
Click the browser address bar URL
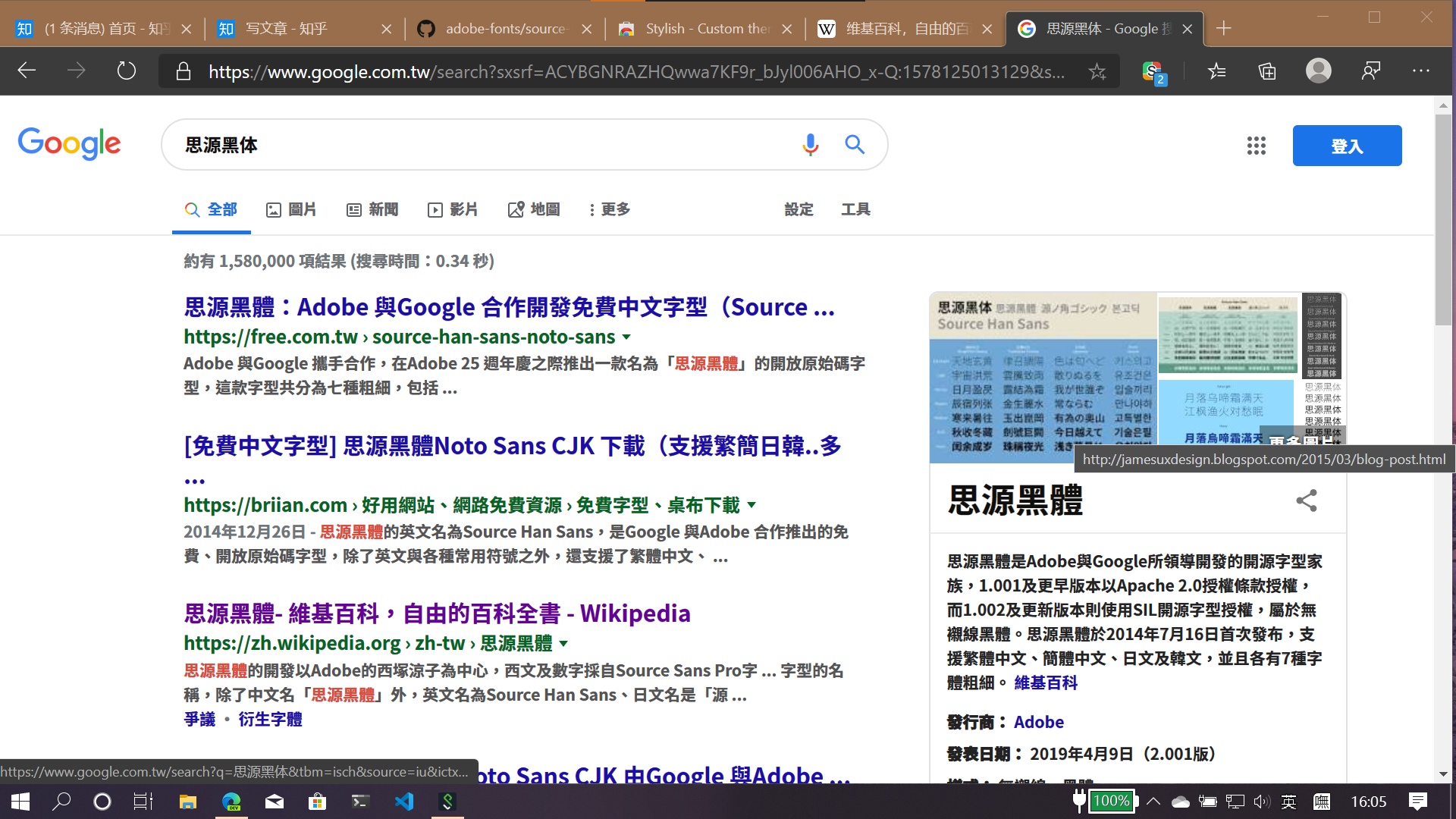point(637,71)
